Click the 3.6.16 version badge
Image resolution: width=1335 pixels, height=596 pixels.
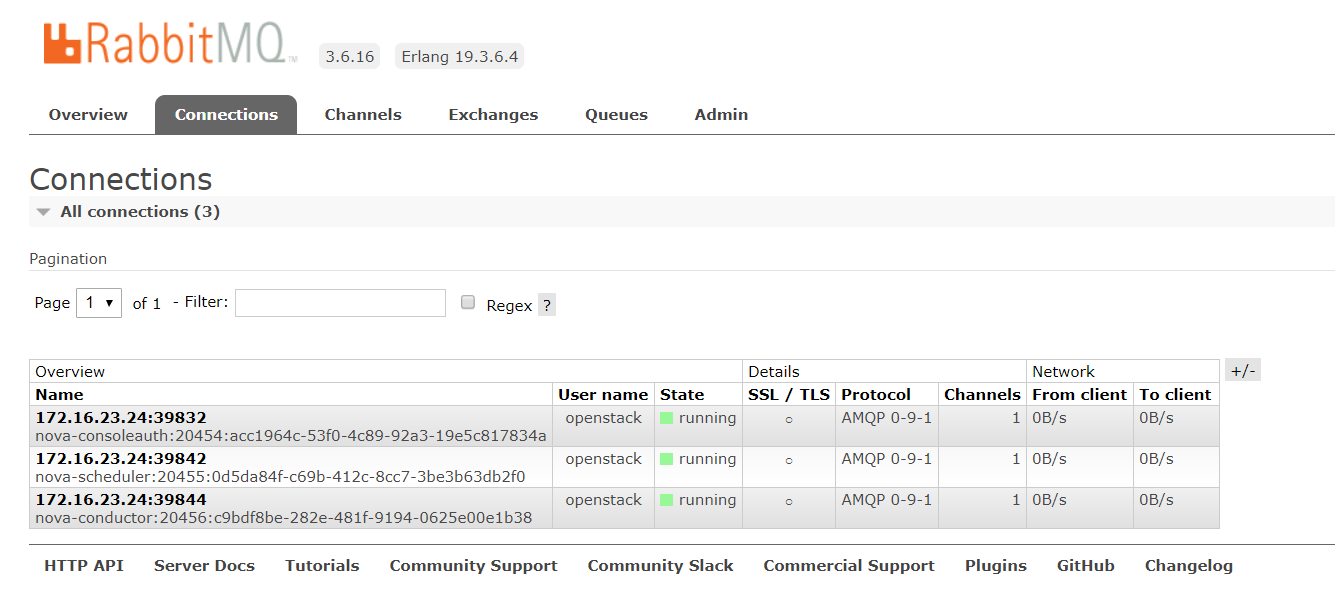point(348,56)
